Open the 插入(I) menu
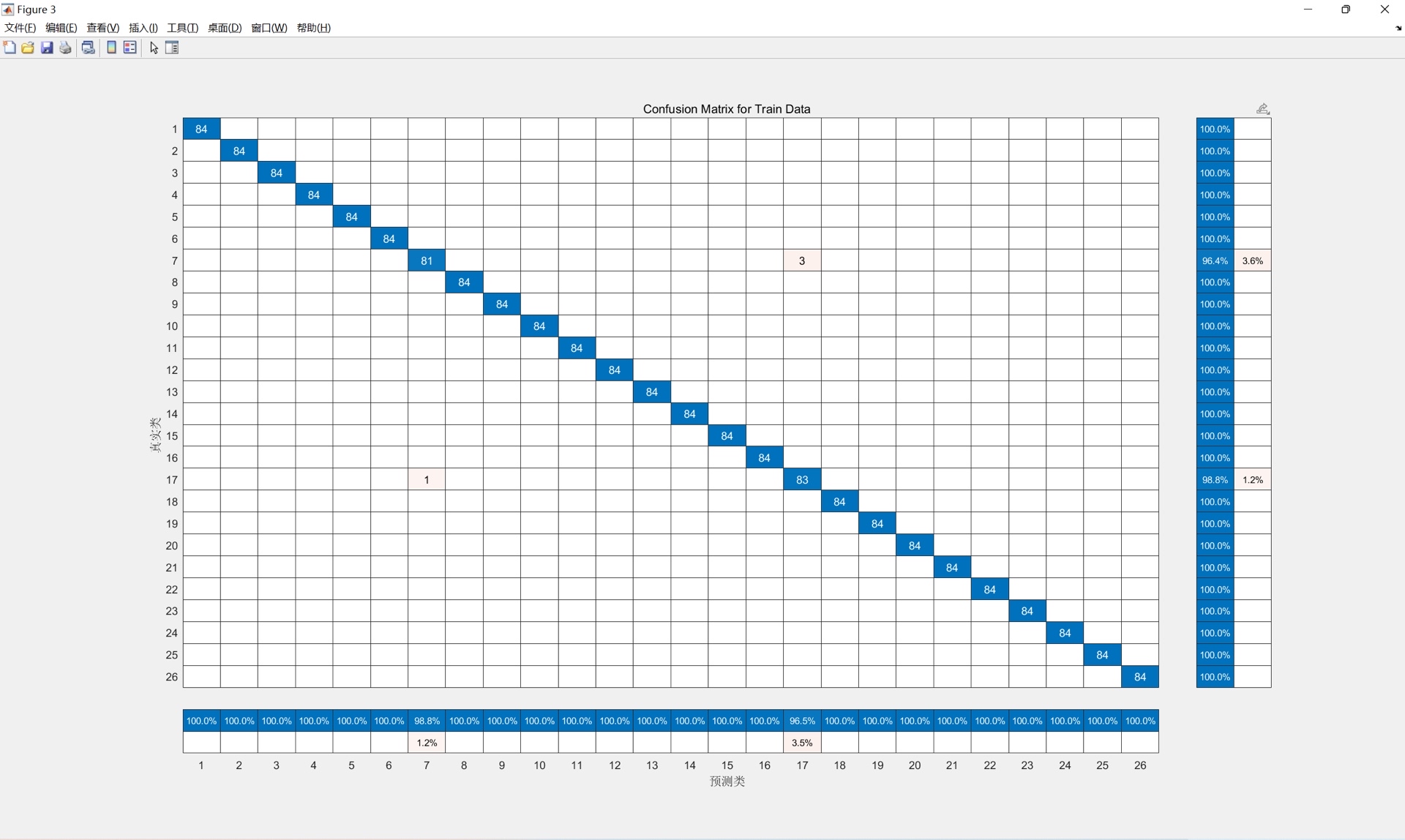 pyautogui.click(x=143, y=28)
